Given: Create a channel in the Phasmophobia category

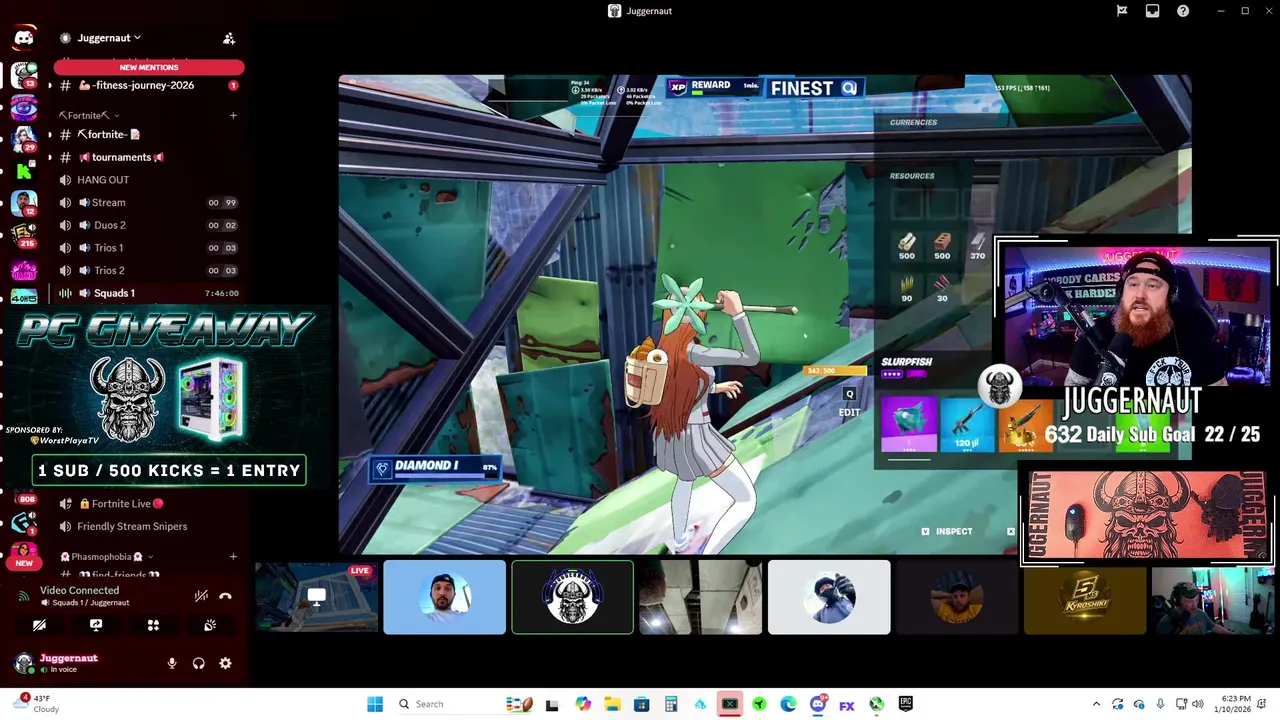Looking at the screenshot, I should [233, 556].
